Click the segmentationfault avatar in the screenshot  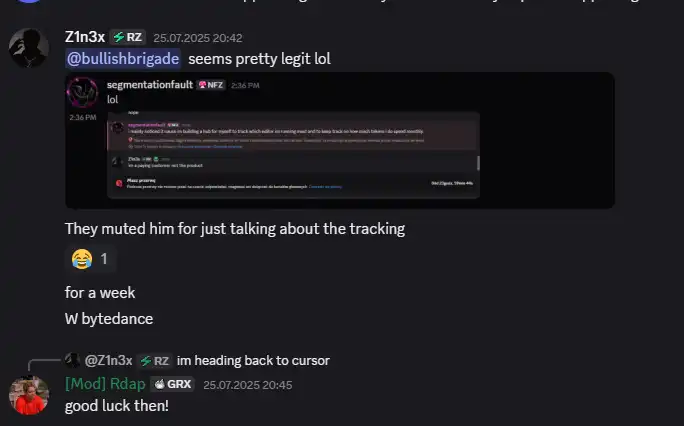click(82, 92)
